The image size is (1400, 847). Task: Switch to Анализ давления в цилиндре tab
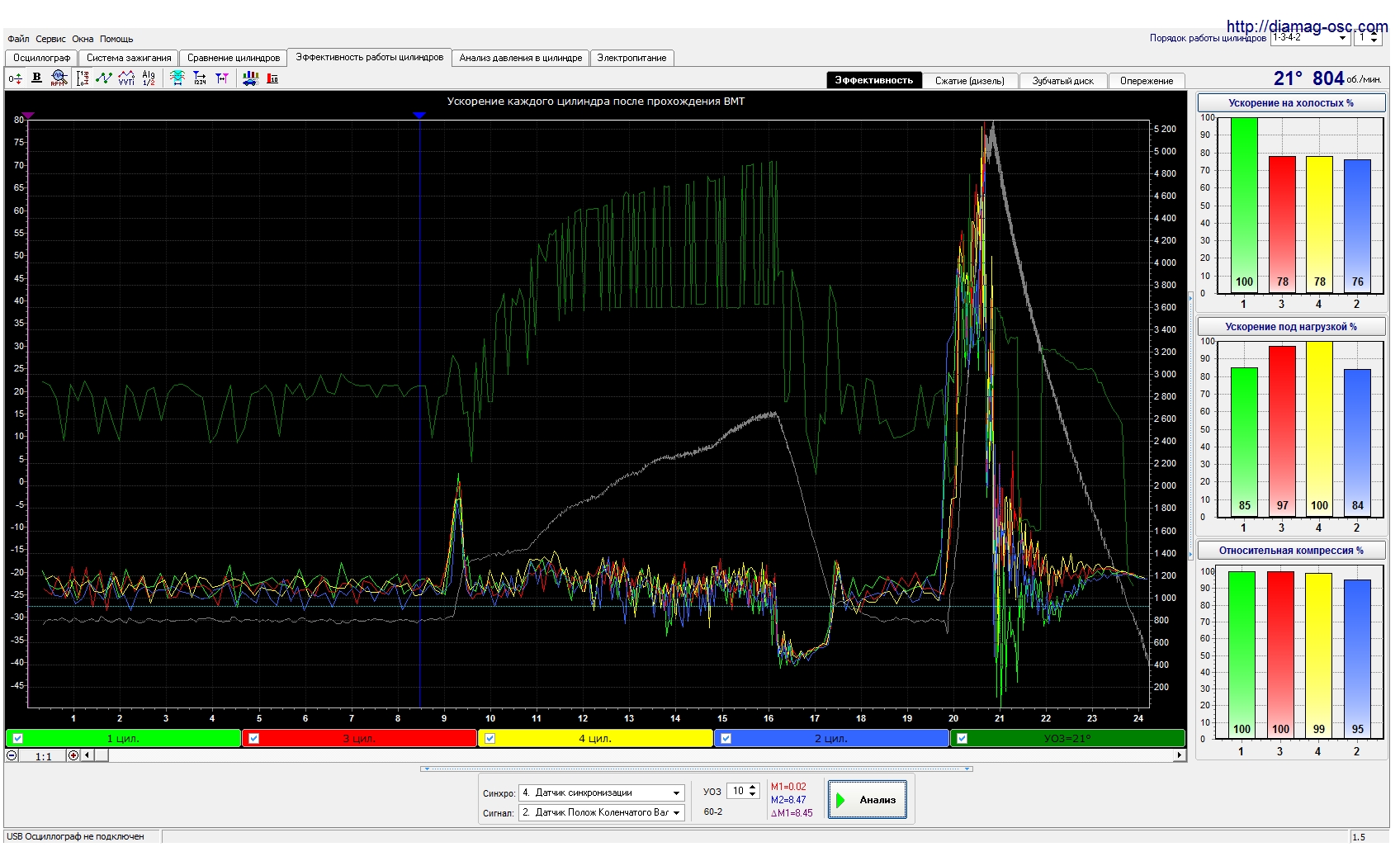click(x=521, y=58)
